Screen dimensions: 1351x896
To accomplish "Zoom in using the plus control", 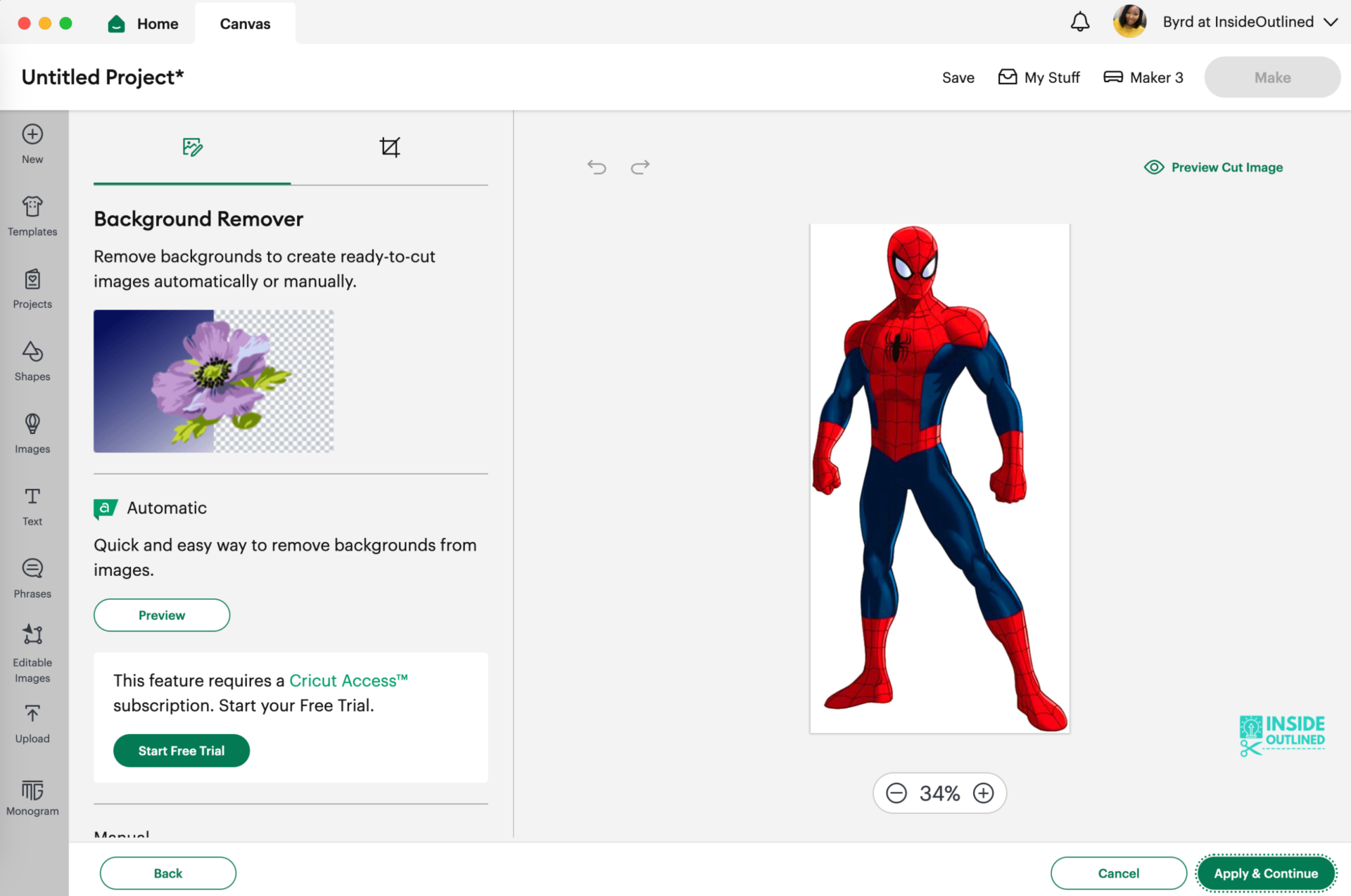I will (x=984, y=793).
